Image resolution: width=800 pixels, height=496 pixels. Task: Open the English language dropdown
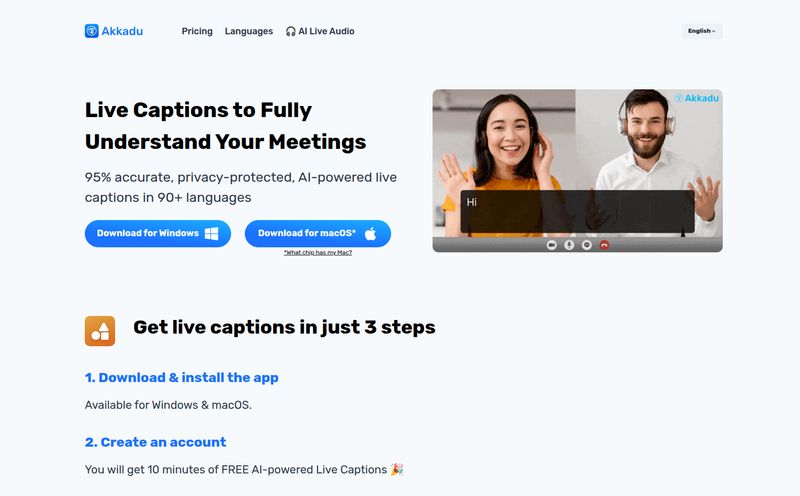point(702,31)
